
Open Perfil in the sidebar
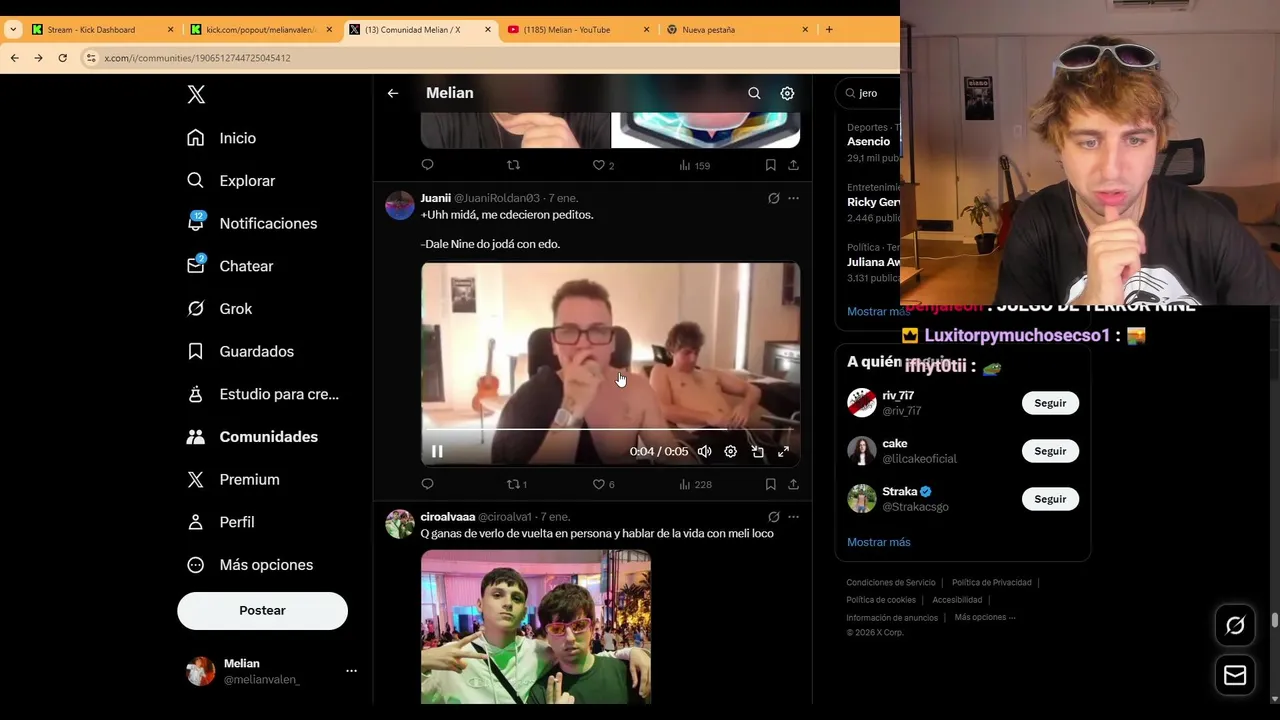click(221, 522)
